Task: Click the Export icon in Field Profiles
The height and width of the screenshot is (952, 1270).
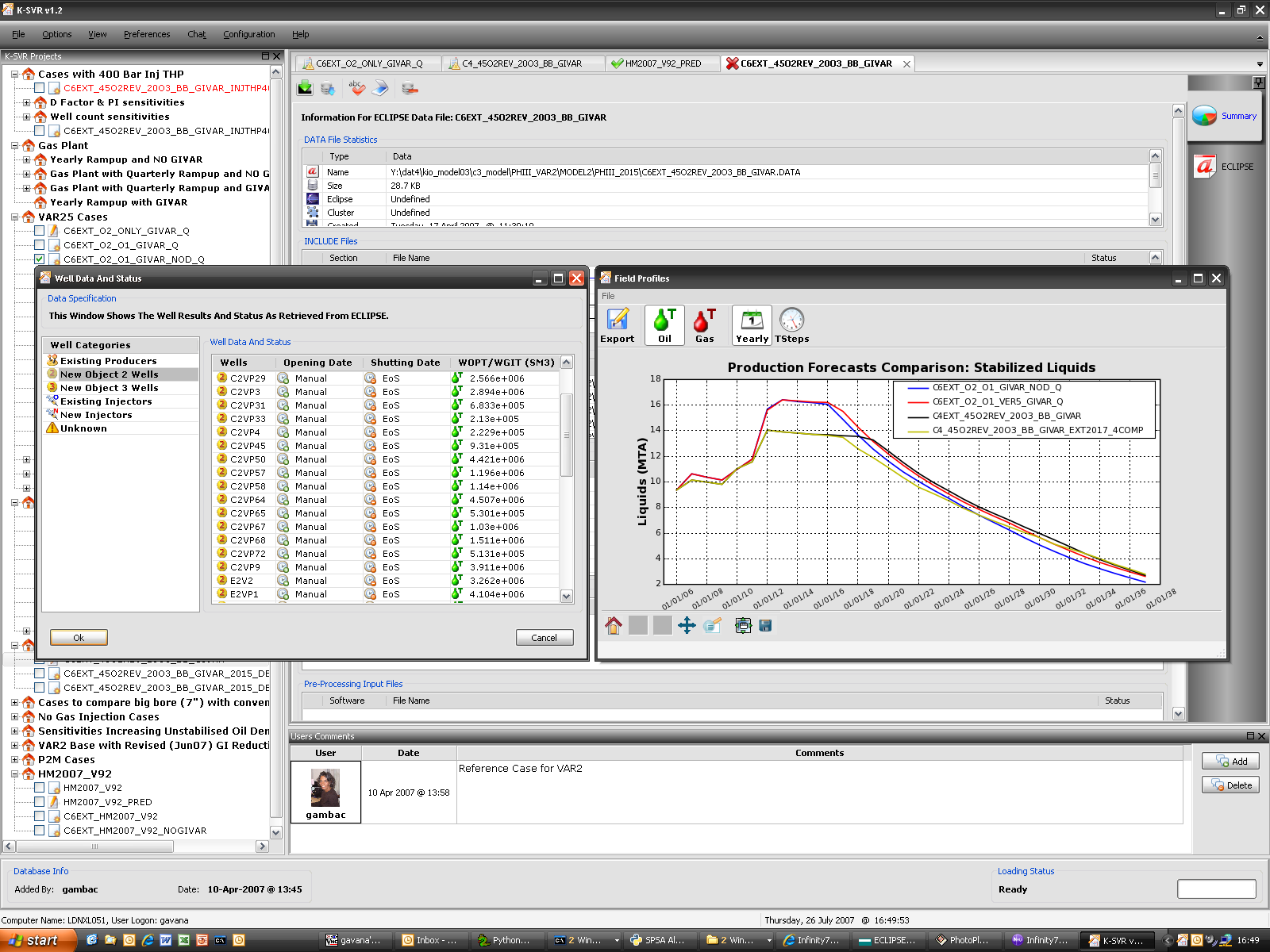Action: [x=617, y=320]
